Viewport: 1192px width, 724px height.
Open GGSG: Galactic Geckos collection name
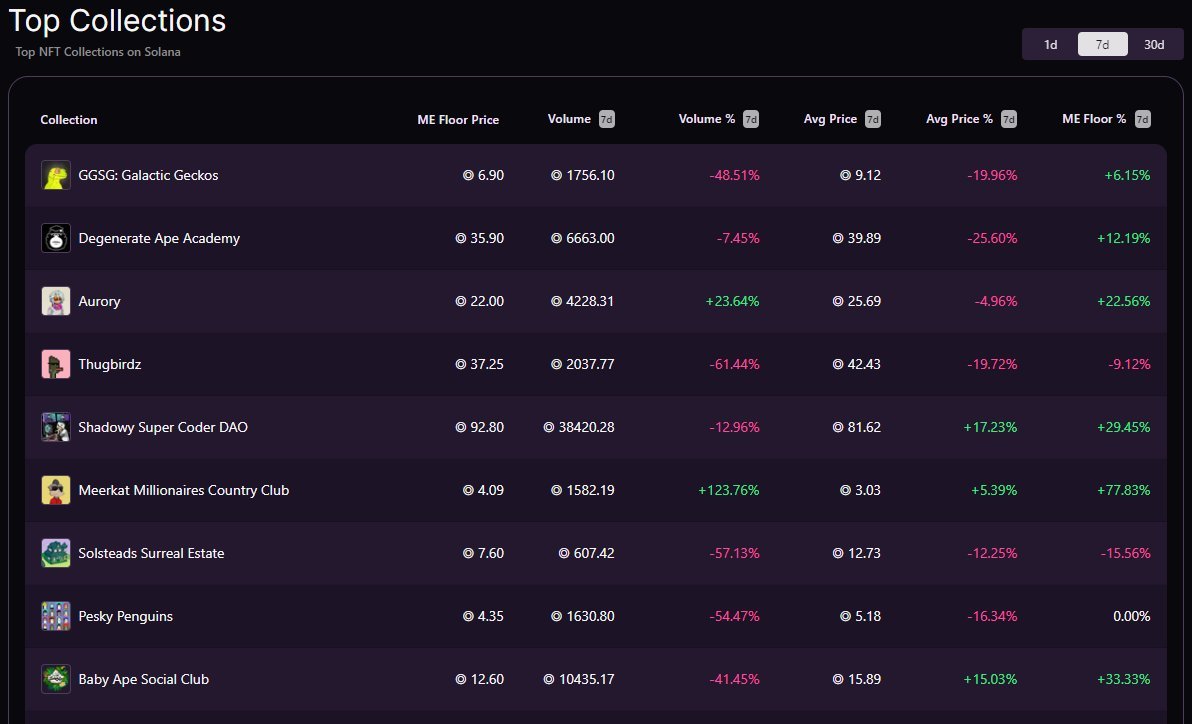[148, 175]
